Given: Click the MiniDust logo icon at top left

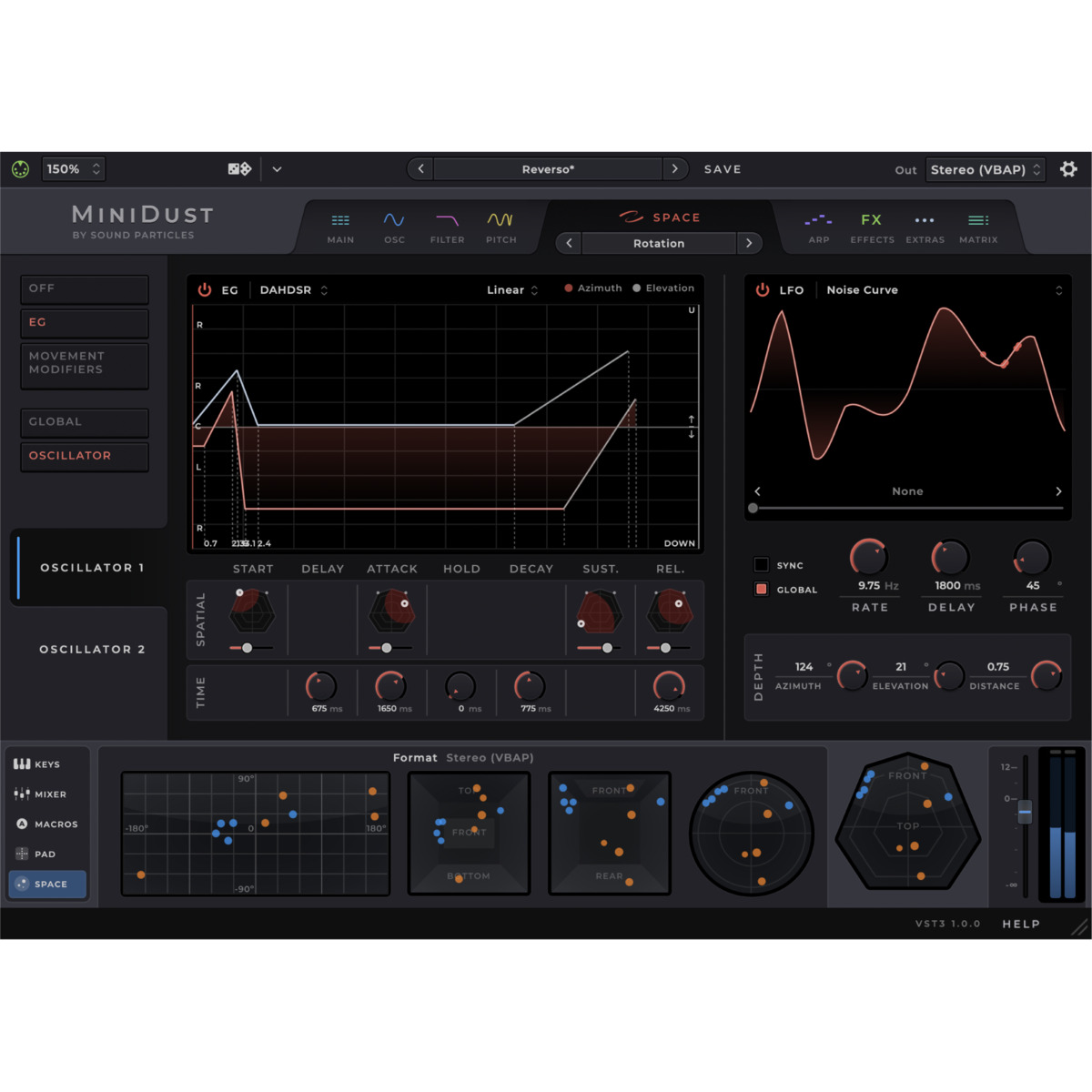Looking at the screenshot, I should pyautogui.click(x=20, y=169).
